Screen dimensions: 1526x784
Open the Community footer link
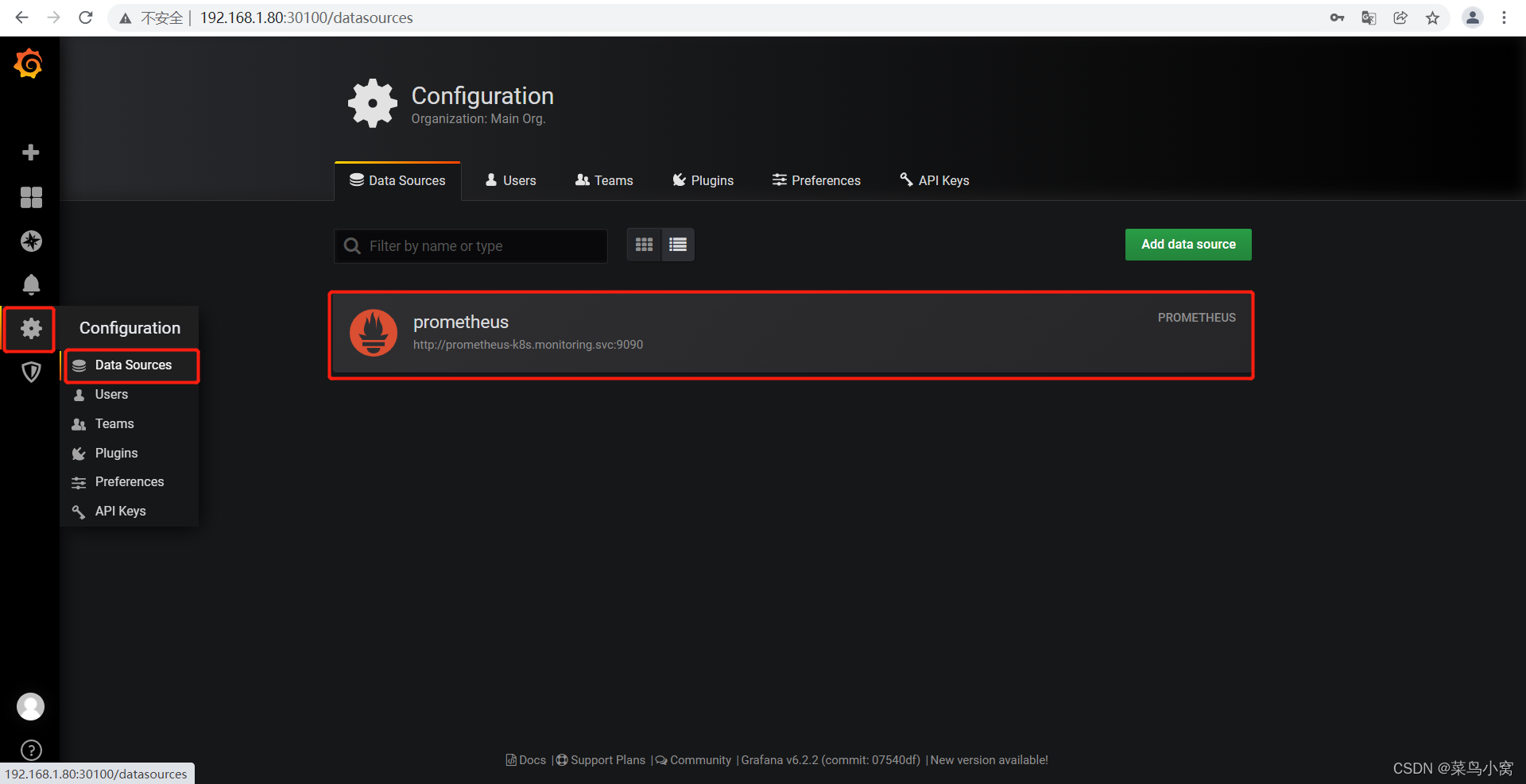pos(693,760)
